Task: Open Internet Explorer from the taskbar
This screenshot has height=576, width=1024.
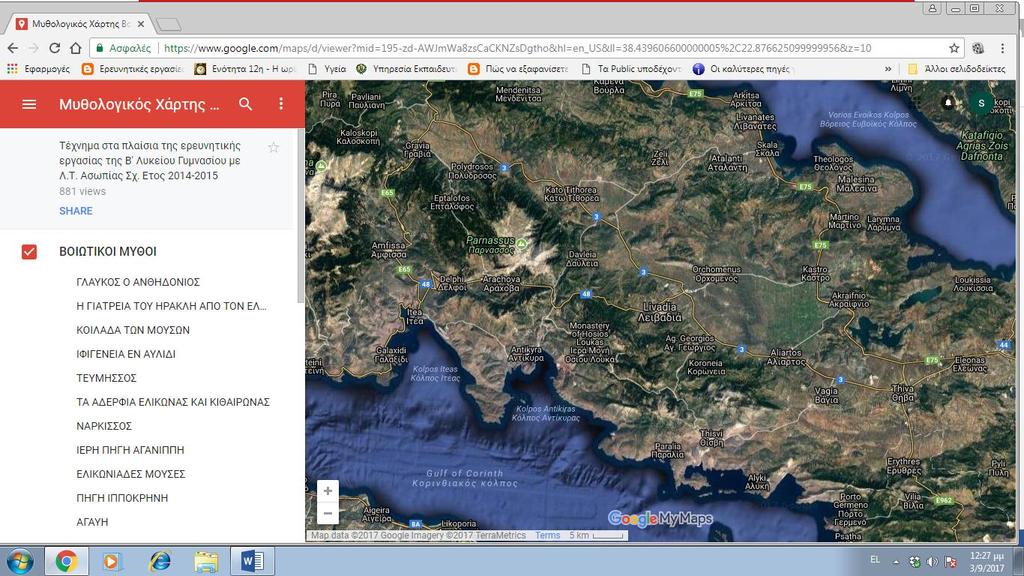Action: 159,561
